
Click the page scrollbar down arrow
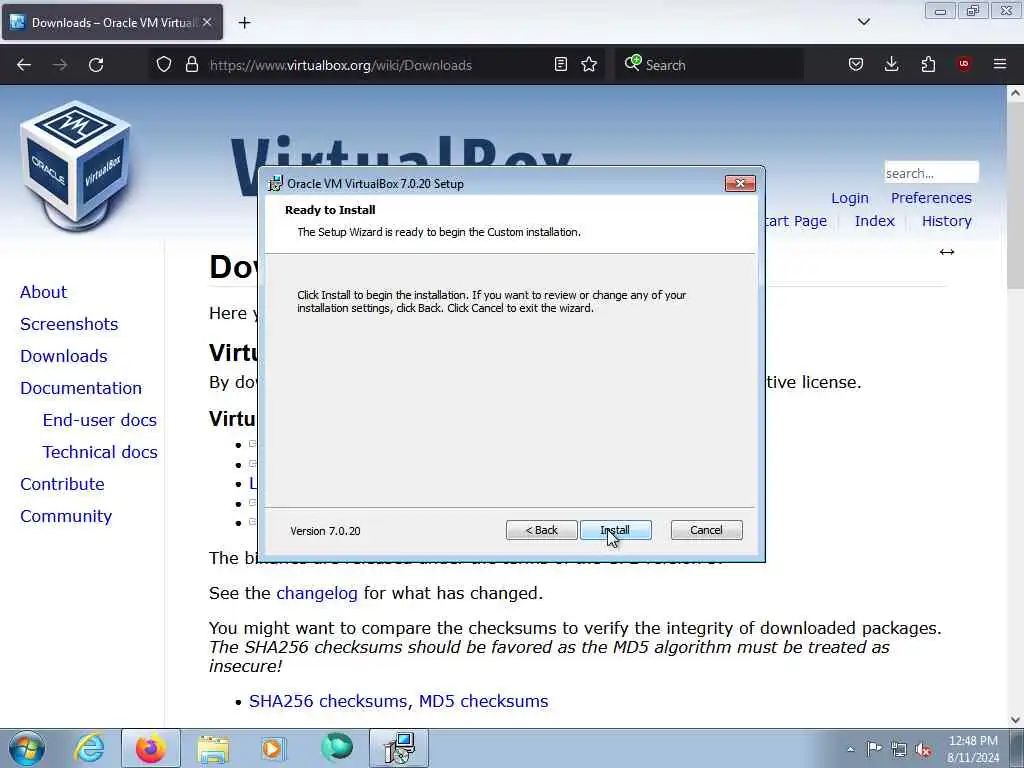coord(1015,720)
